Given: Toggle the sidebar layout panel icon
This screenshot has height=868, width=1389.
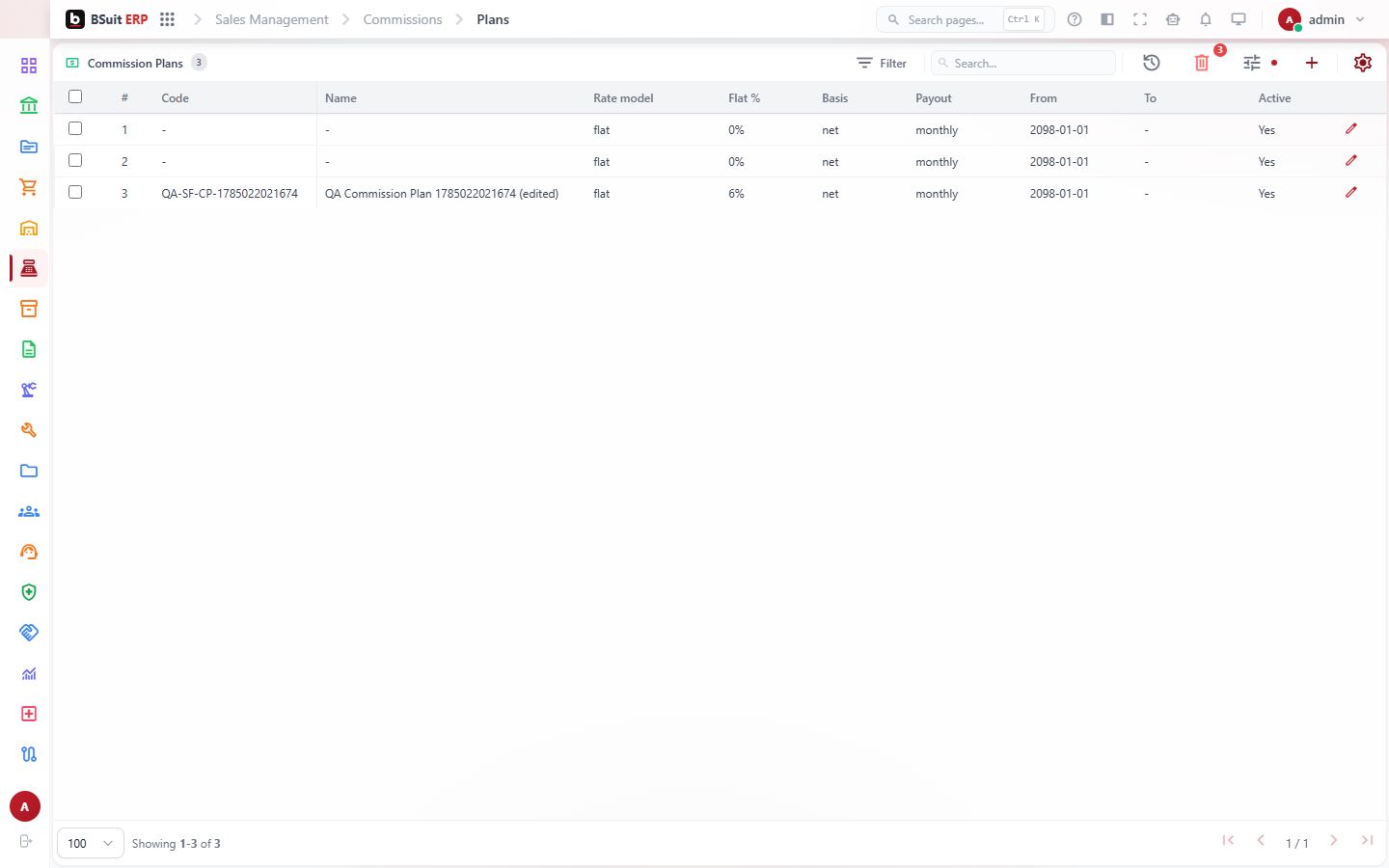Looking at the screenshot, I should (x=1107, y=19).
